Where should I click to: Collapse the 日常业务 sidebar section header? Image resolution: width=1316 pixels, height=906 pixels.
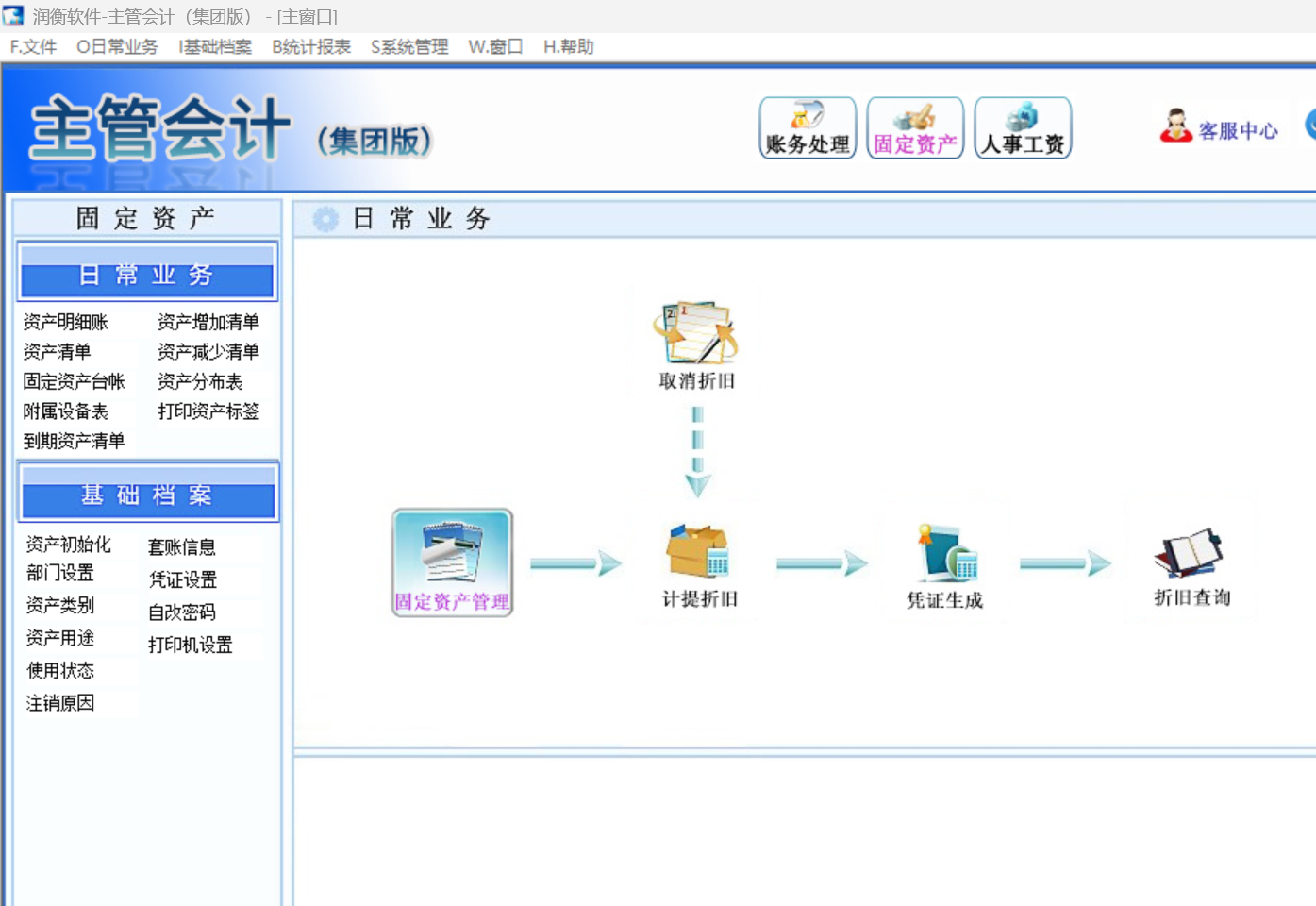(x=147, y=272)
